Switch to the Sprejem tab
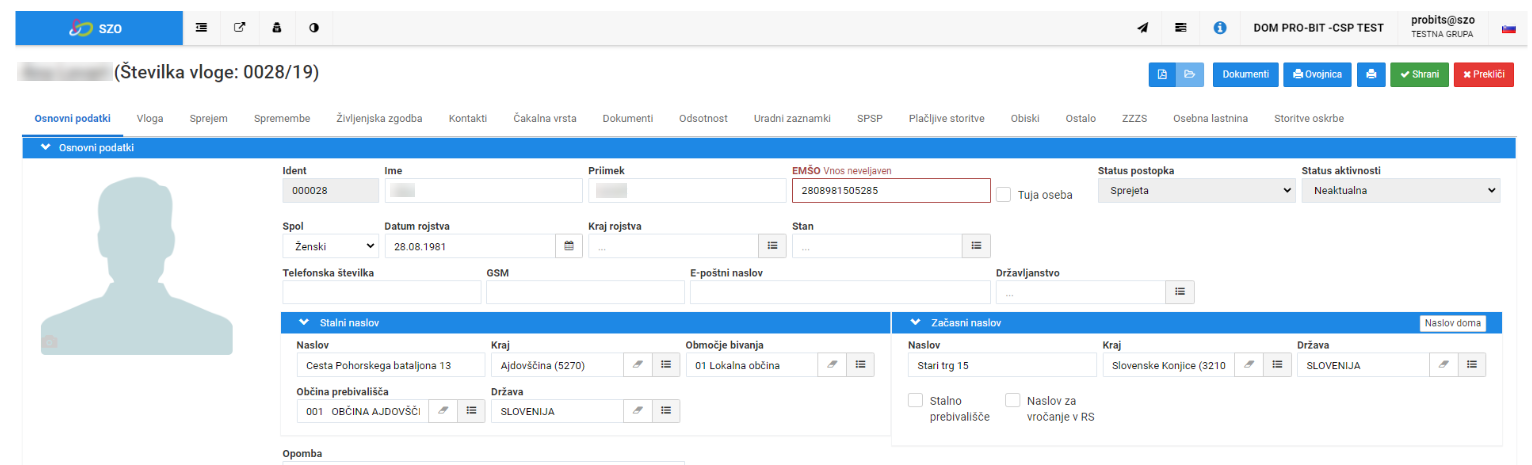1532x465 pixels. 209,118
